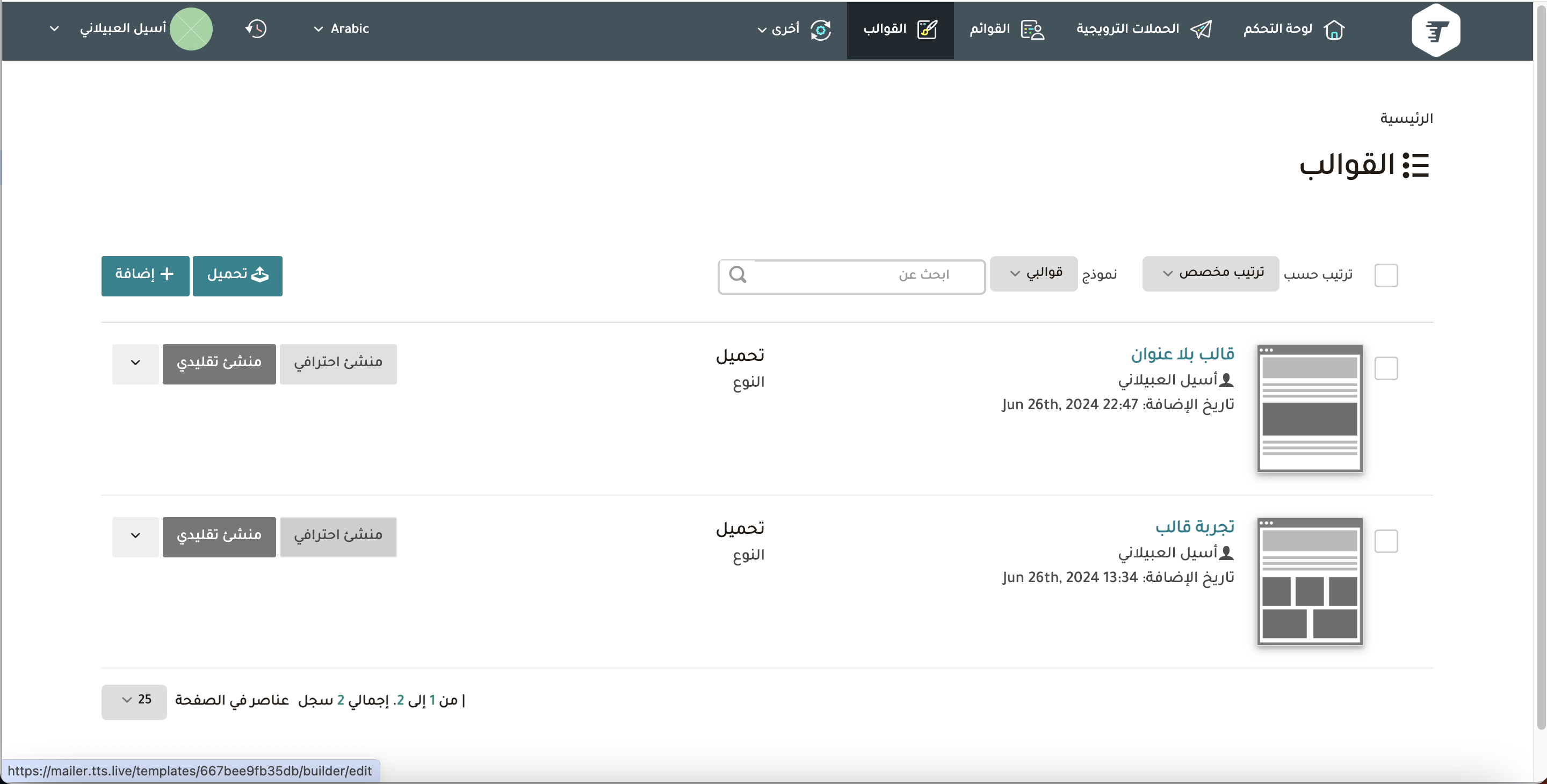
Task: Click the search magnifier icon
Action: (x=738, y=275)
